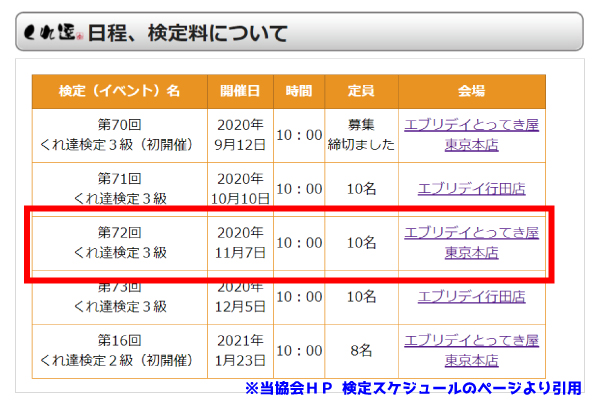This screenshot has width=600, height=400.
Task: Click the 8名 capacity cell
Action: 361,350
